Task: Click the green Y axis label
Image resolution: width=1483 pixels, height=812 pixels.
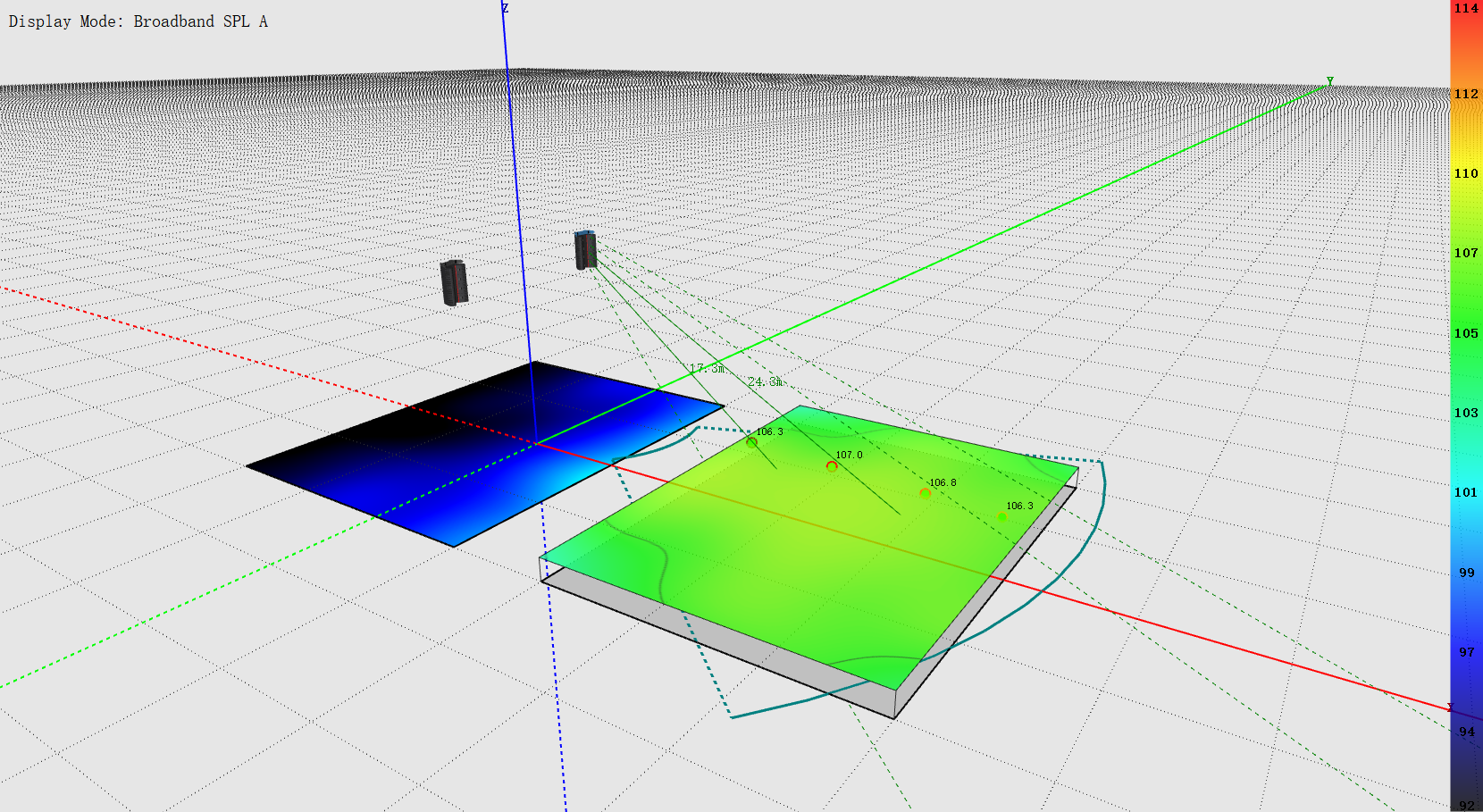Action: 1329,81
